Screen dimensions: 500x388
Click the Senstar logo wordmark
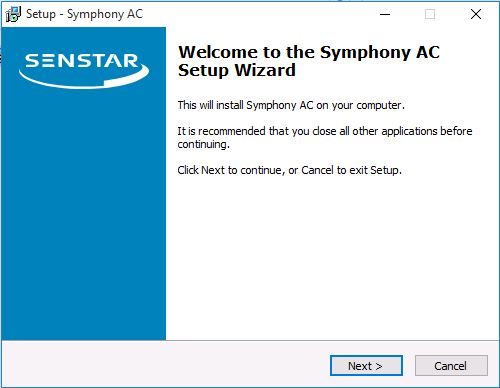pos(82,61)
